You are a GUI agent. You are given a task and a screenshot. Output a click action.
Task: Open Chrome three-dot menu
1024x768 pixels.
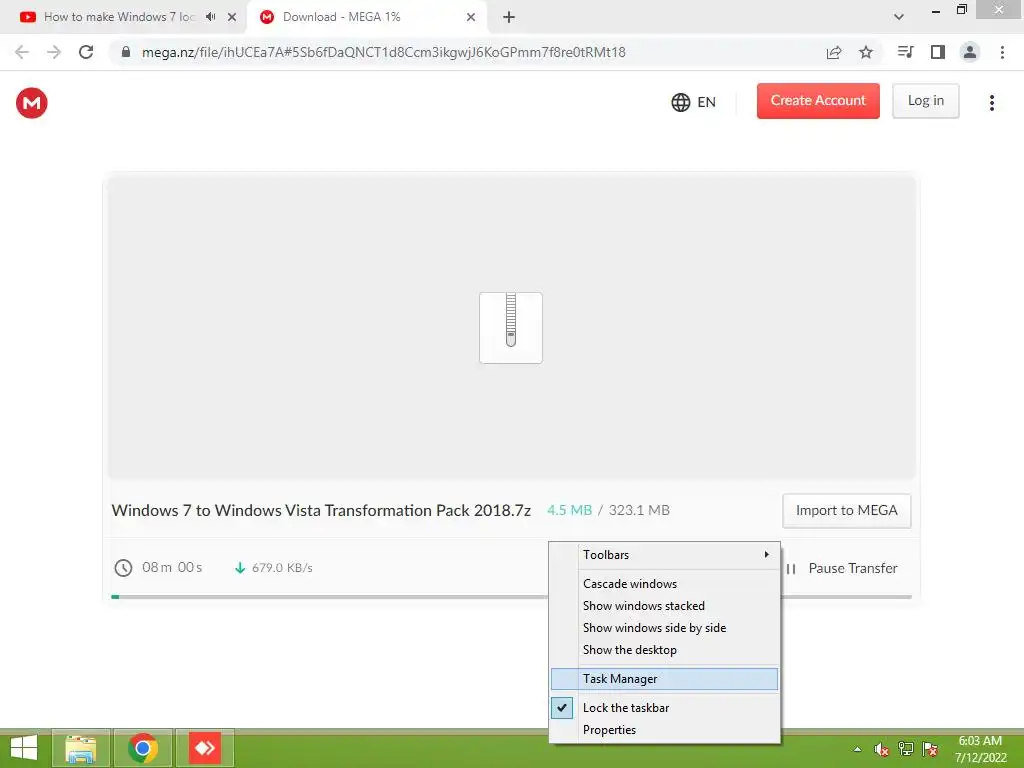(1002, 52)
